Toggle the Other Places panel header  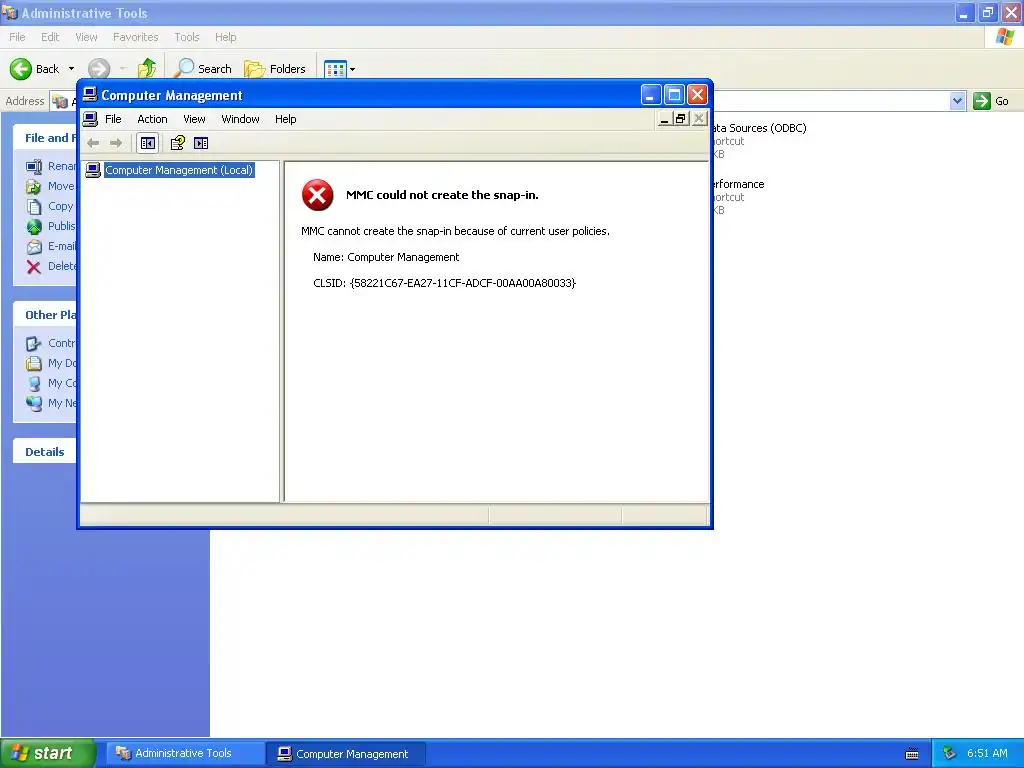(45, 315)
